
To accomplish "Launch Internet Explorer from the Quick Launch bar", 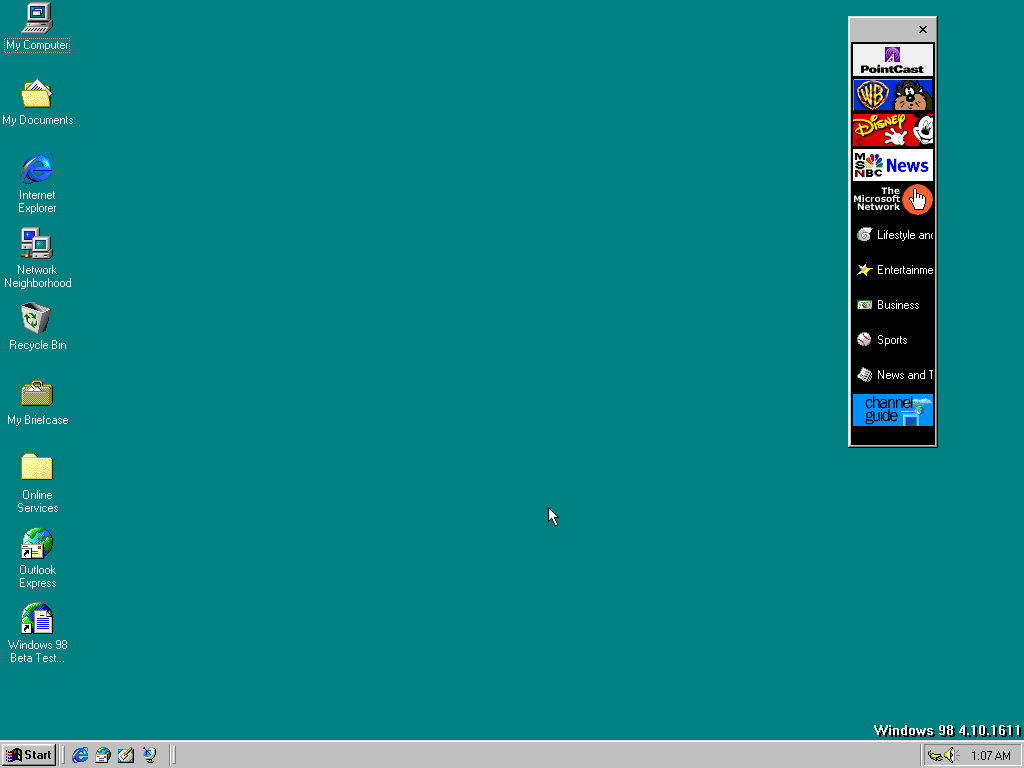I will pos(80,755).
